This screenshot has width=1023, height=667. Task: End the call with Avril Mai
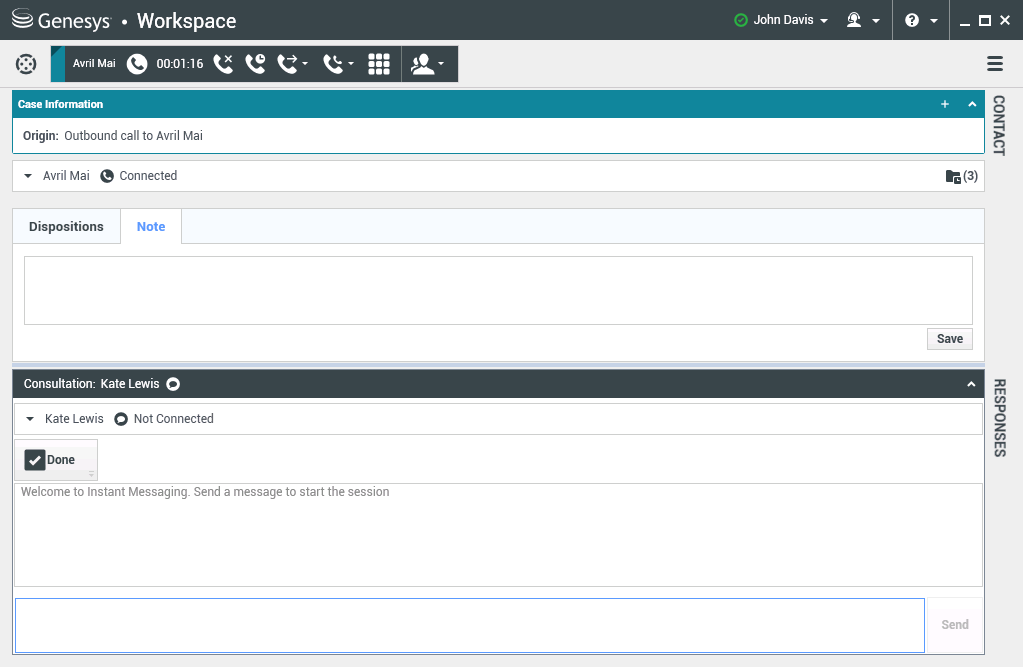223,64
